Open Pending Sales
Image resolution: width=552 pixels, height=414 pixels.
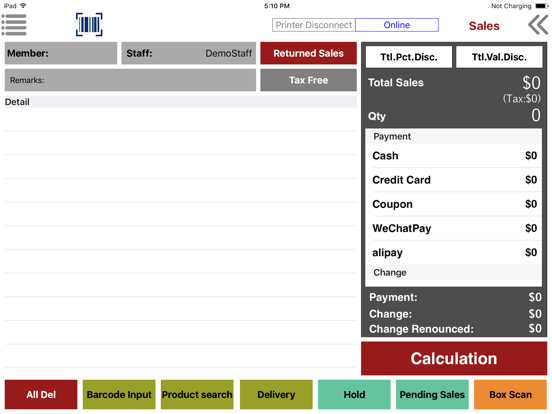tap(432, 395)
